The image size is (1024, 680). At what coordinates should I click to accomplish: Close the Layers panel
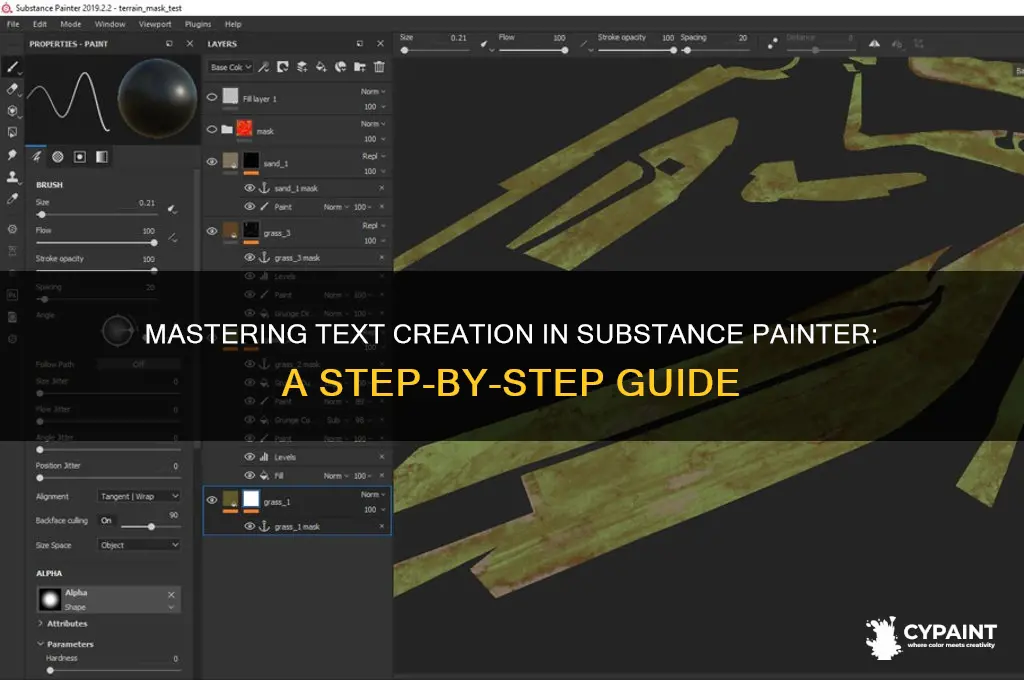pyautogui.click(x=380, y=44)
